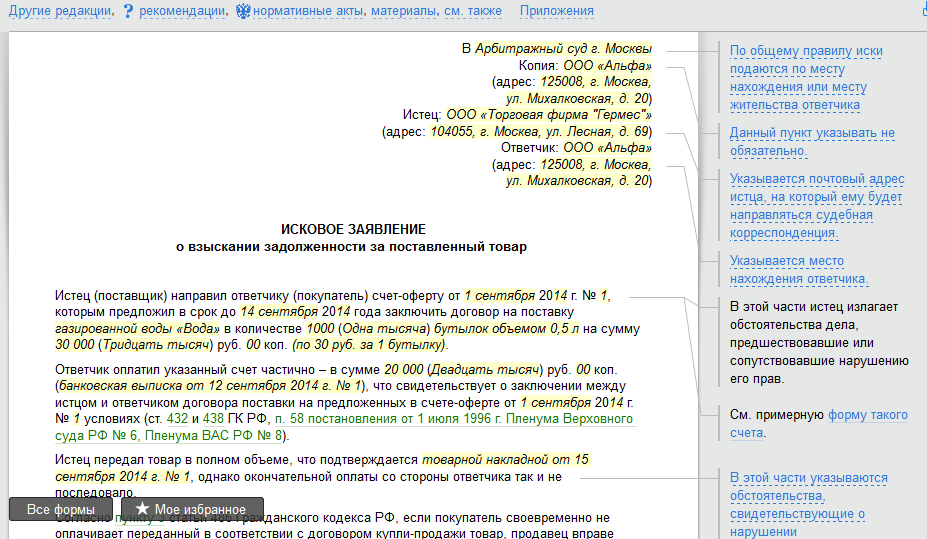Open article 432 link of ГК РФ

coord(176,419)
